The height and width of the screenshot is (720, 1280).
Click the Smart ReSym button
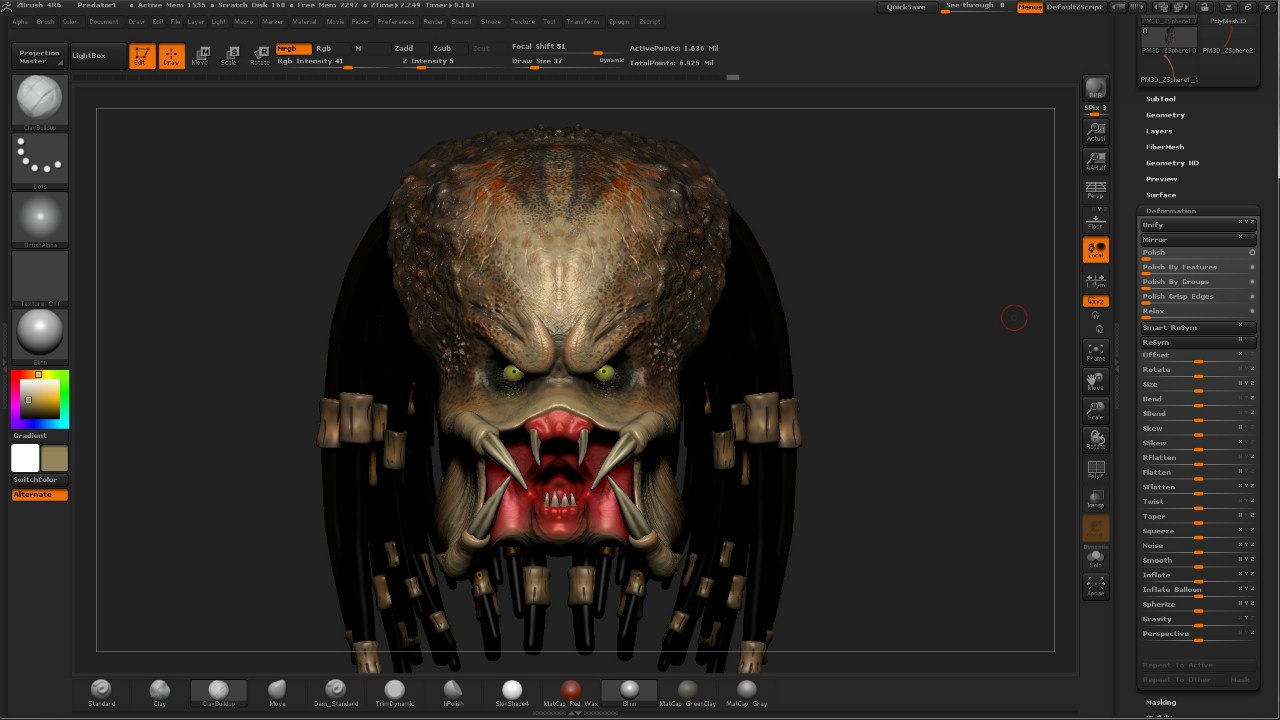point(1198,328)
